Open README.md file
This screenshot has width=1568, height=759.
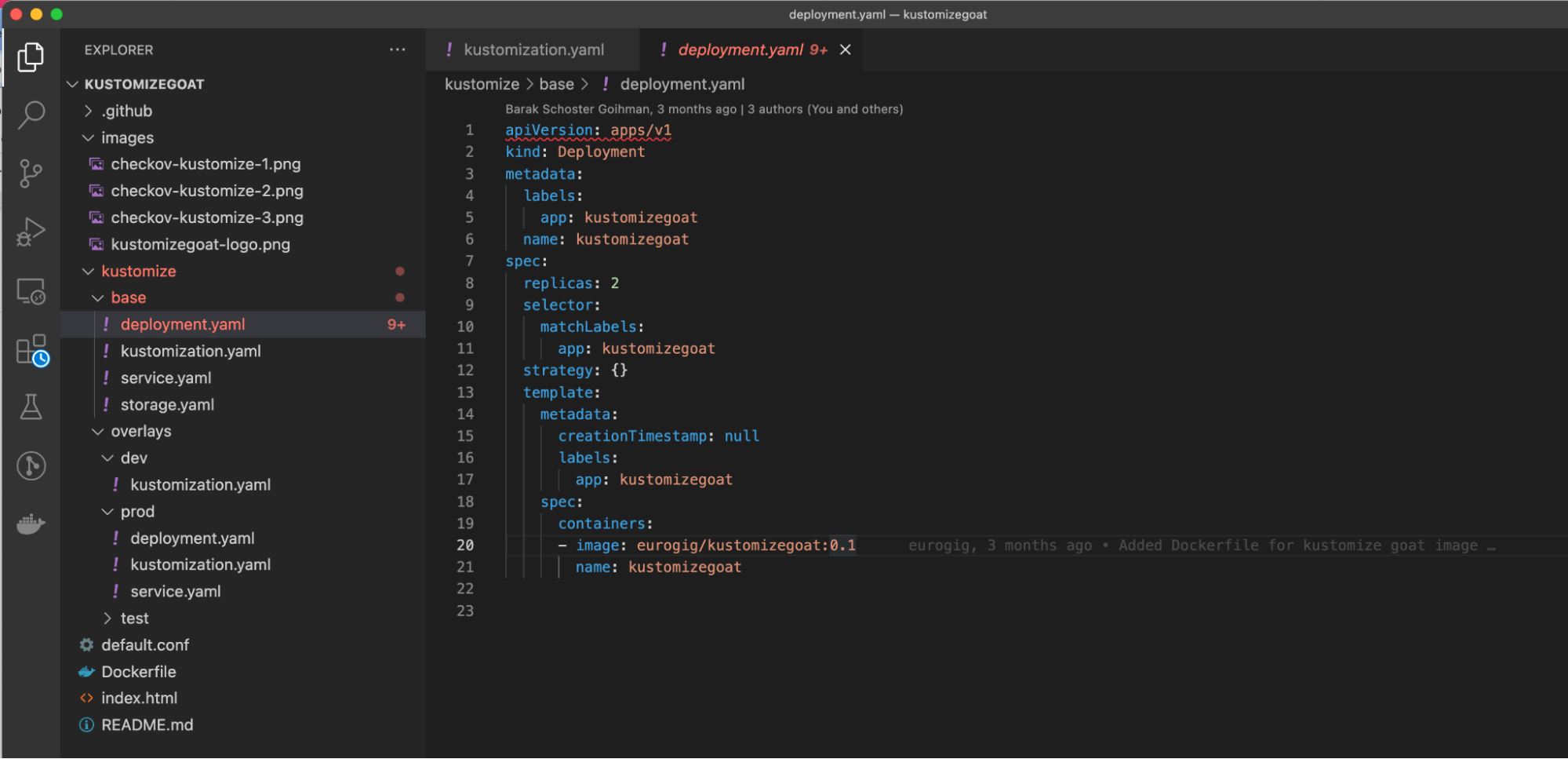pyautogui.click(x=243, y=724)
